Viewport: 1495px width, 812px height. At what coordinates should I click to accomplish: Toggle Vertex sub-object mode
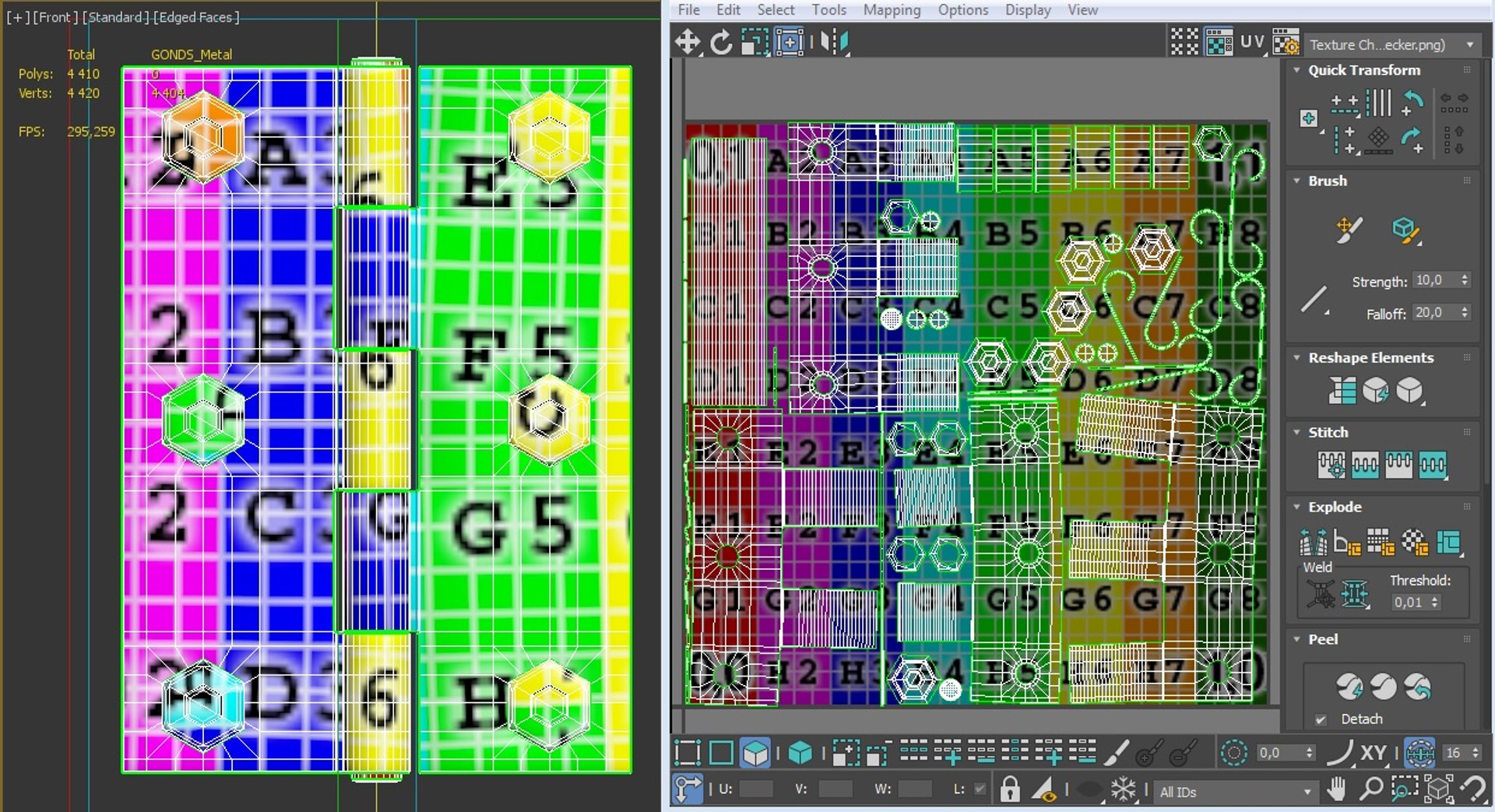pyautogui.click(x=687, y=753)
